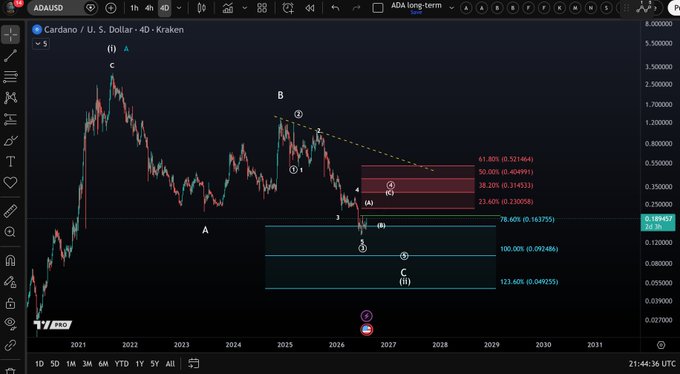
Task: Open the forecasting and measurement tools
Action: [x=10, y=119]
